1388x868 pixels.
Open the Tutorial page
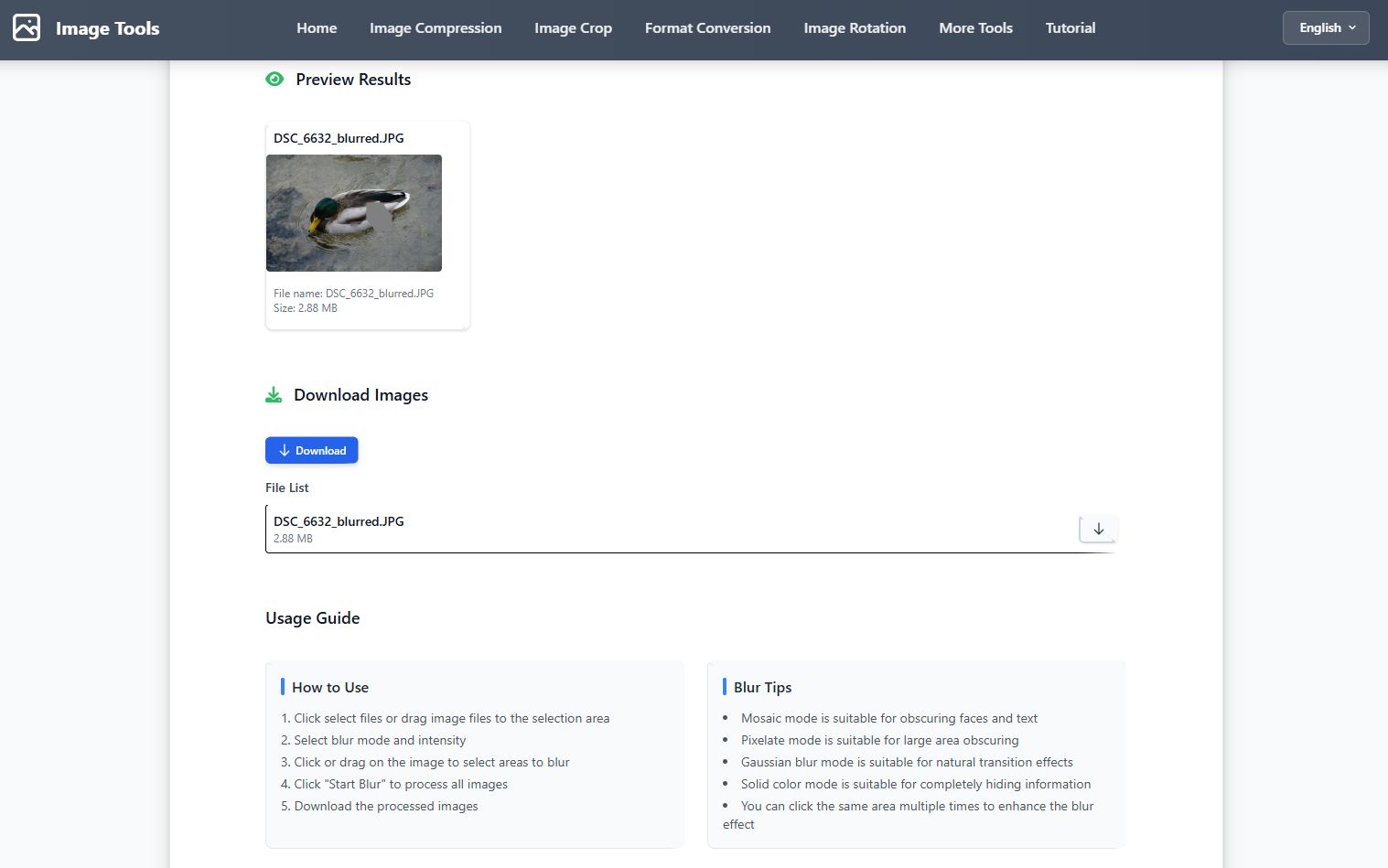point(1071,27)
